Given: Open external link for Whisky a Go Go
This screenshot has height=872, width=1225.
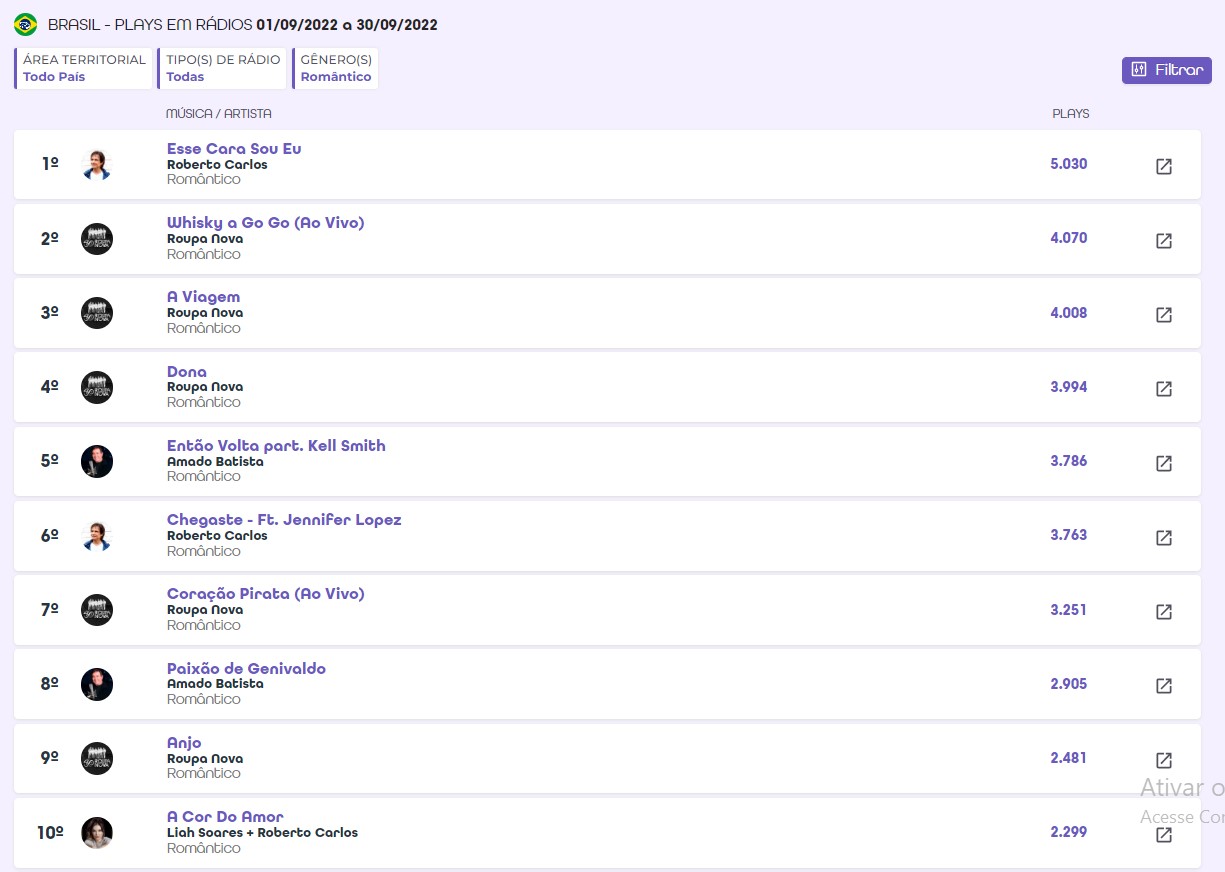Looking at the screenshot, I should pyautogui.click(x=1164, y=241).
